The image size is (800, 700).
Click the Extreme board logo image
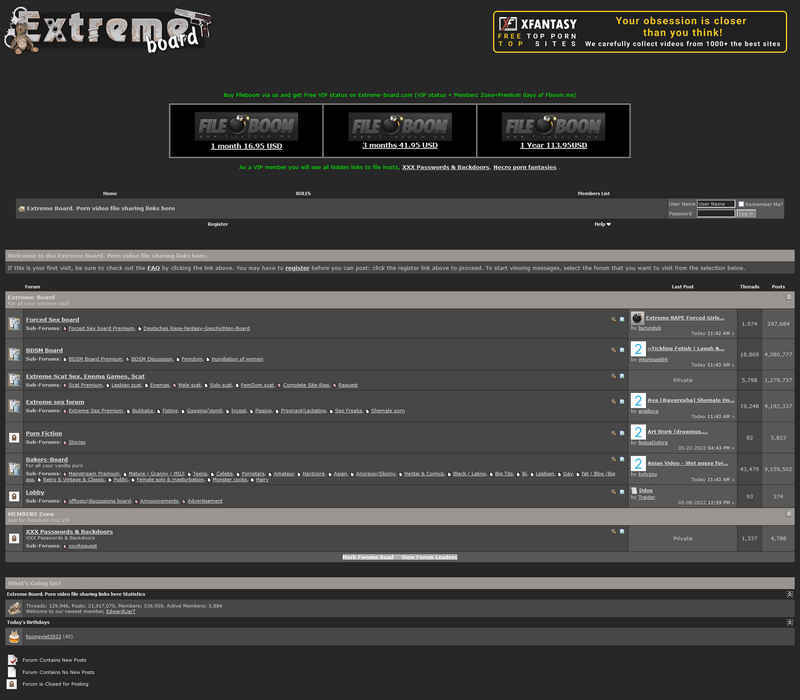109,30
